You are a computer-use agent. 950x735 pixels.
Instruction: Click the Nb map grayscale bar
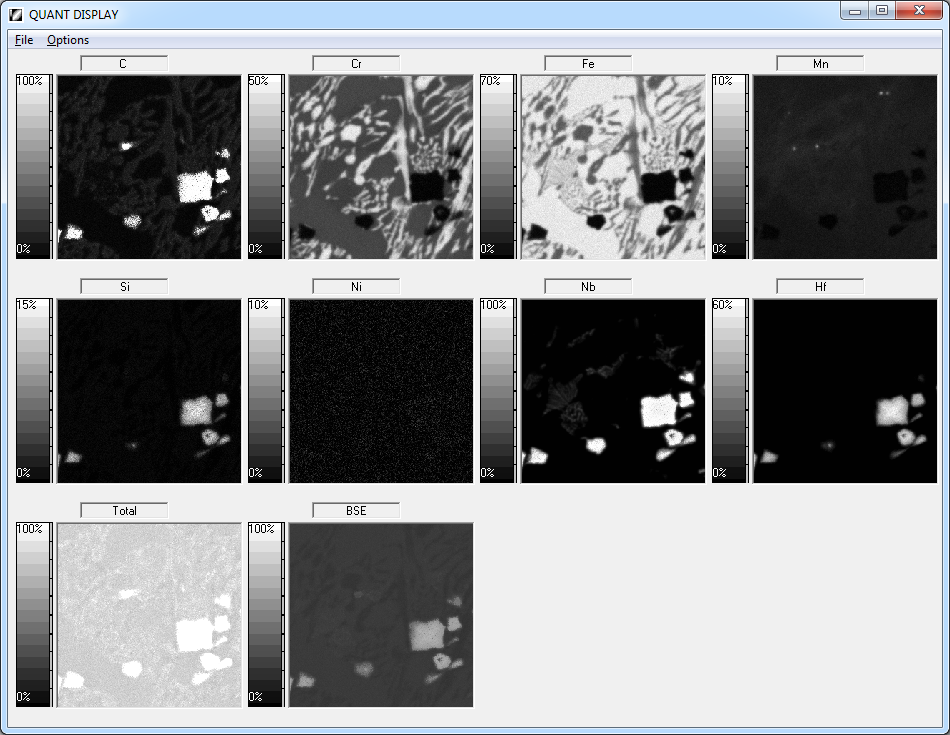coord(498,391)
